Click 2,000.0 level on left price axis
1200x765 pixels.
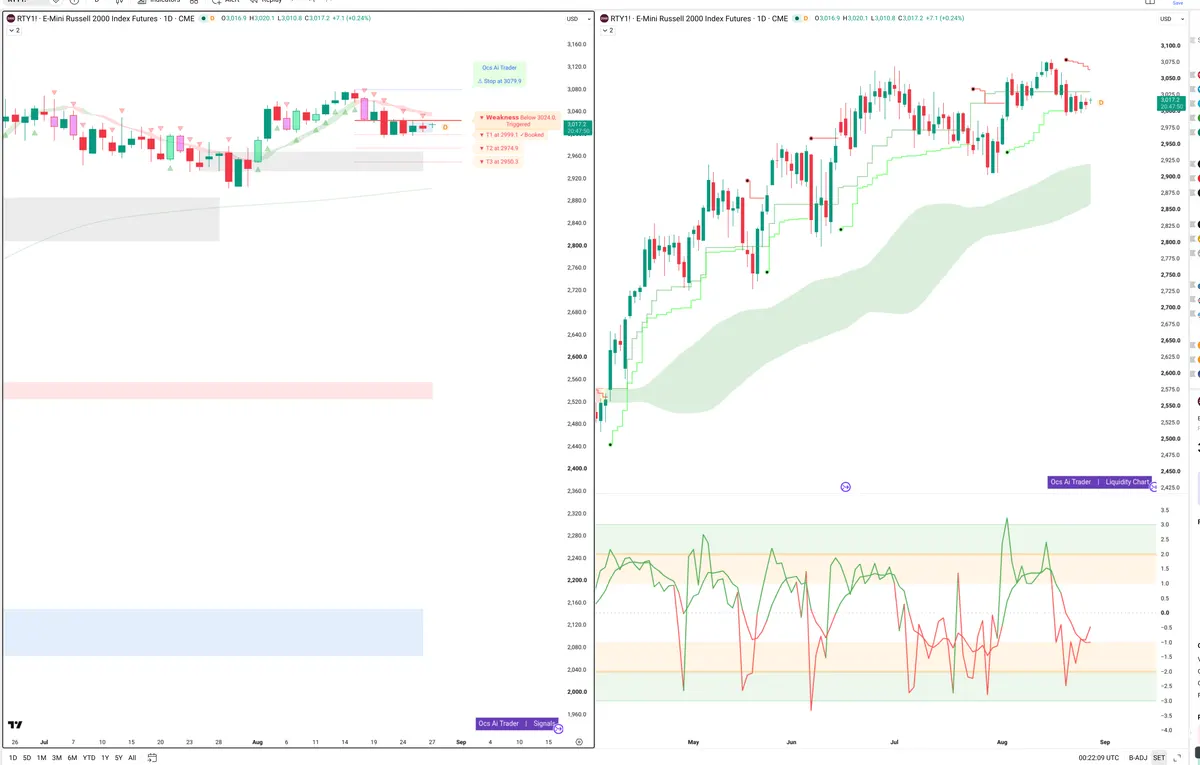click(x=577, y=692)
